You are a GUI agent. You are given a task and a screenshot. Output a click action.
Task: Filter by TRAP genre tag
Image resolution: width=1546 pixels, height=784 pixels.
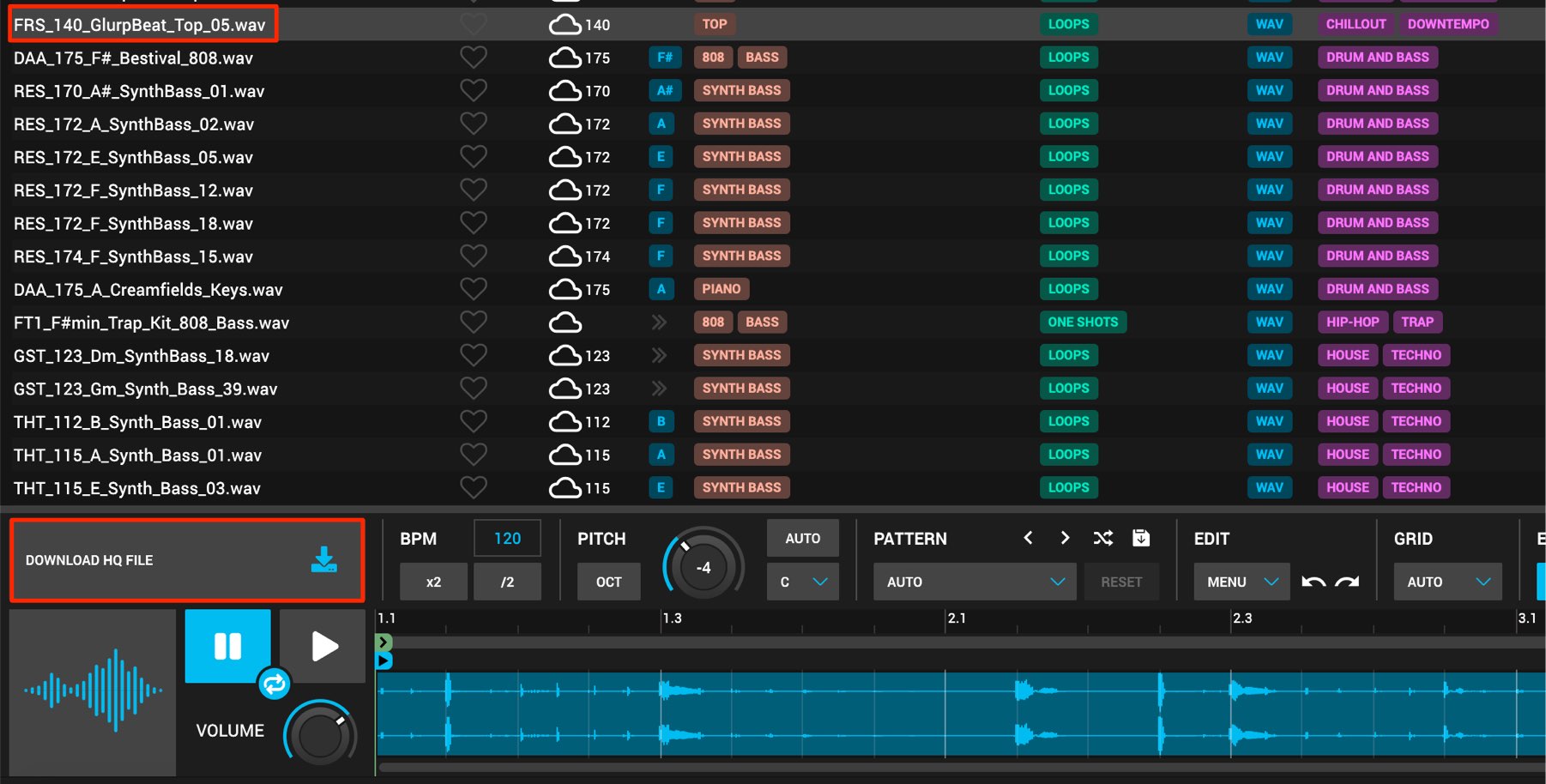[x=1417, y=322]
